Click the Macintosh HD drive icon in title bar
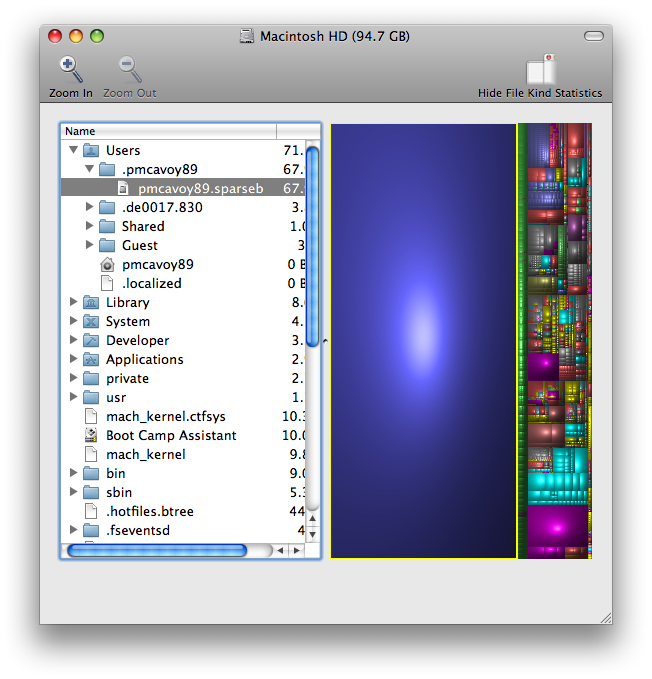 [247, 36]
